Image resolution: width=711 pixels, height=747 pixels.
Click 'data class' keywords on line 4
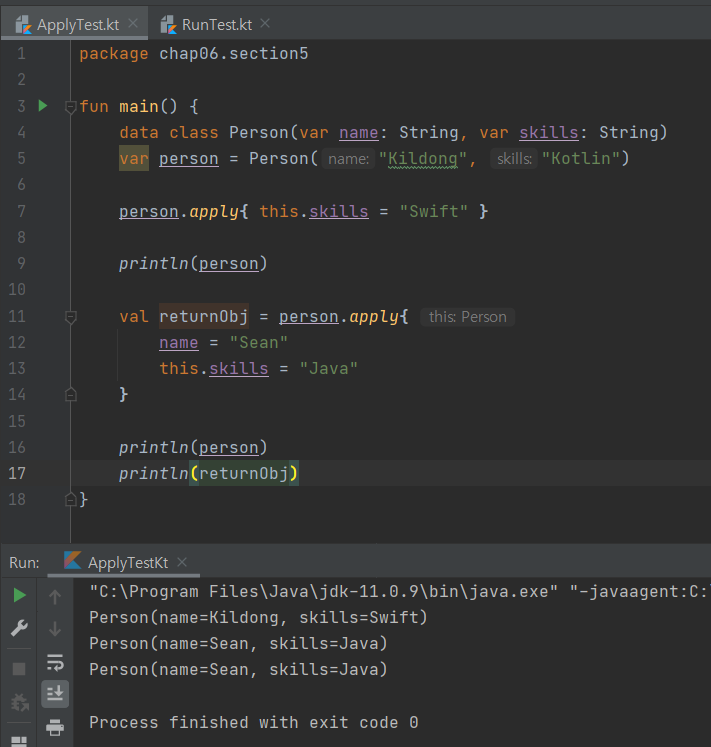coord(169,132)
